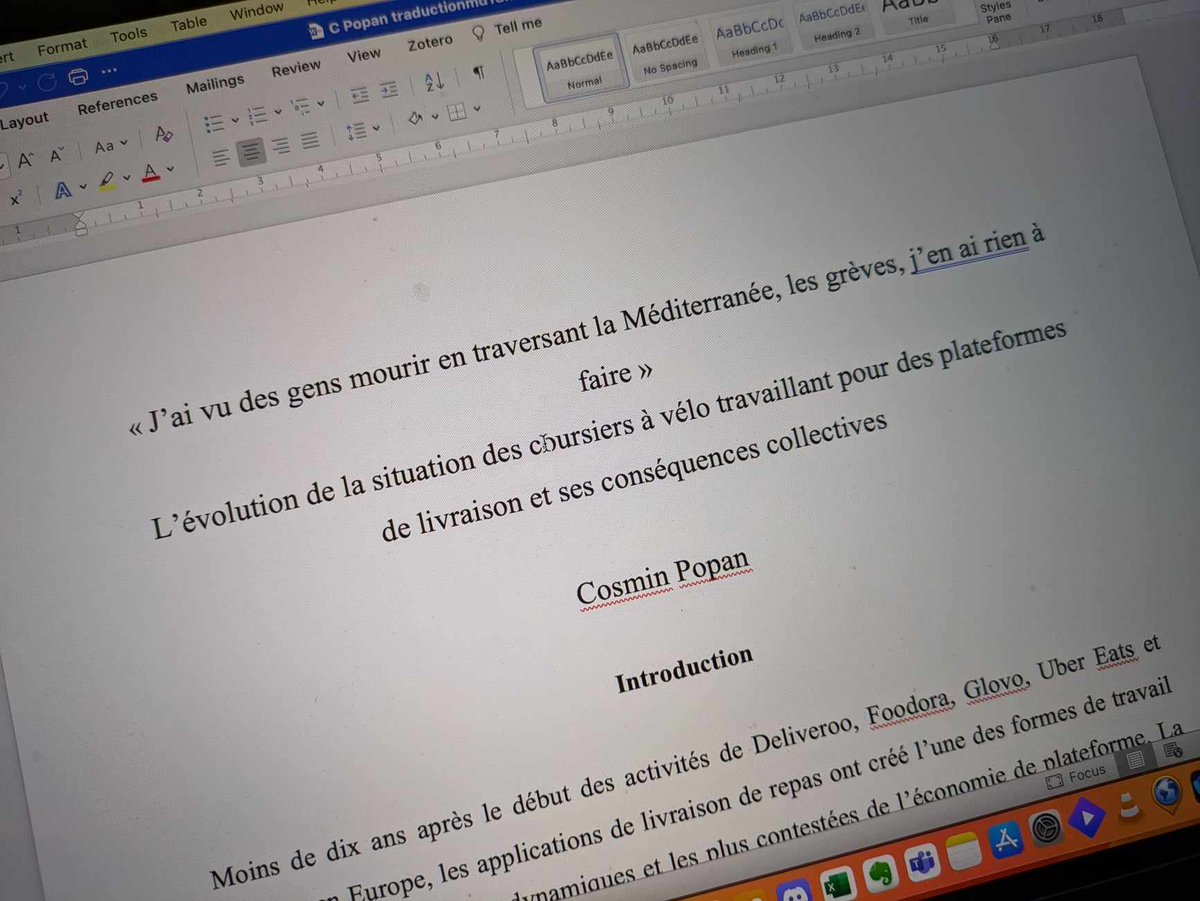The width and height of the screenshot is (1200, 901).
Task: Click the Sort A-Z icon
Action: point(435,81)
